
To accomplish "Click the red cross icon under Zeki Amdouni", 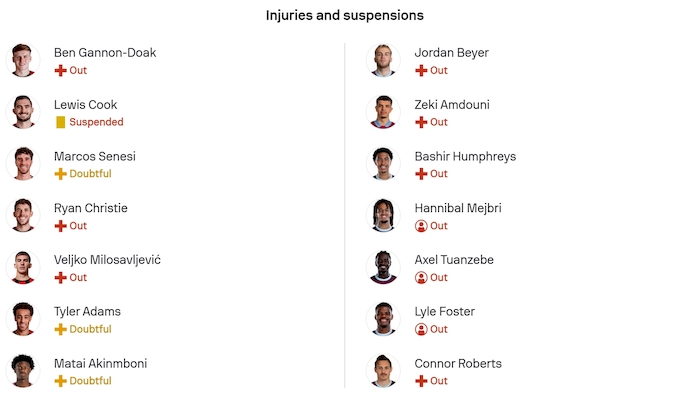I will point(421,122).
